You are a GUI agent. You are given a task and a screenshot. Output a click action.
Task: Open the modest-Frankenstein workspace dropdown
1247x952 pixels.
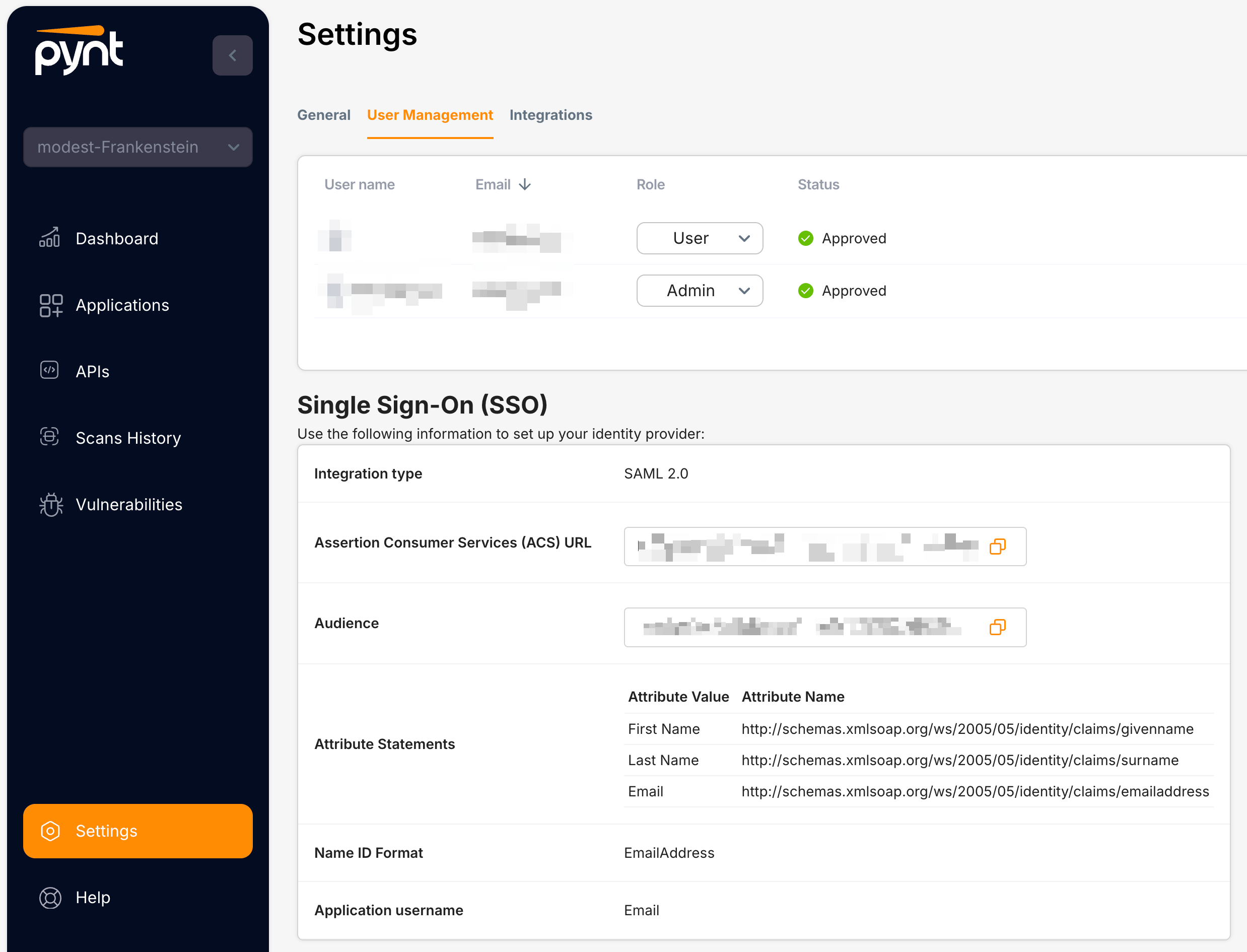(x=137, y=147)
